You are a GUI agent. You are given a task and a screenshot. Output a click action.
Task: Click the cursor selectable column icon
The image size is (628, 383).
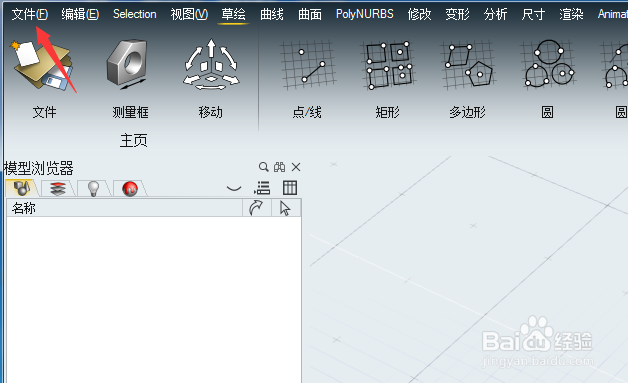tap(286, 208)
